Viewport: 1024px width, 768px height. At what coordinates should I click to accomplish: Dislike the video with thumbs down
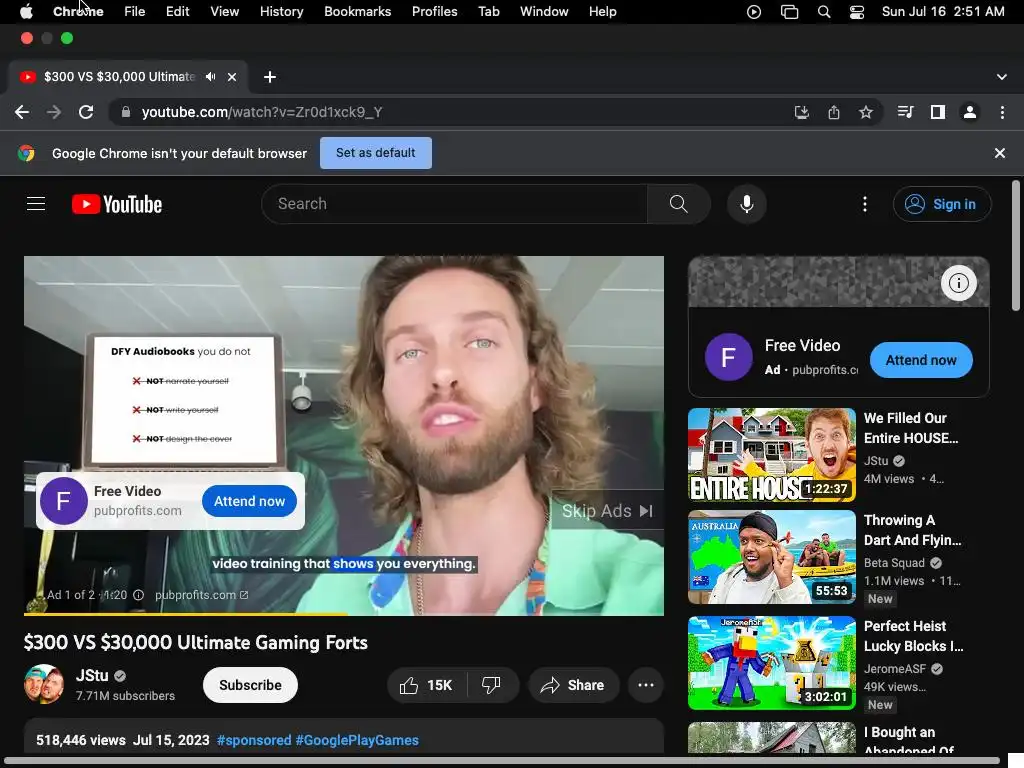tap(491, 685)
